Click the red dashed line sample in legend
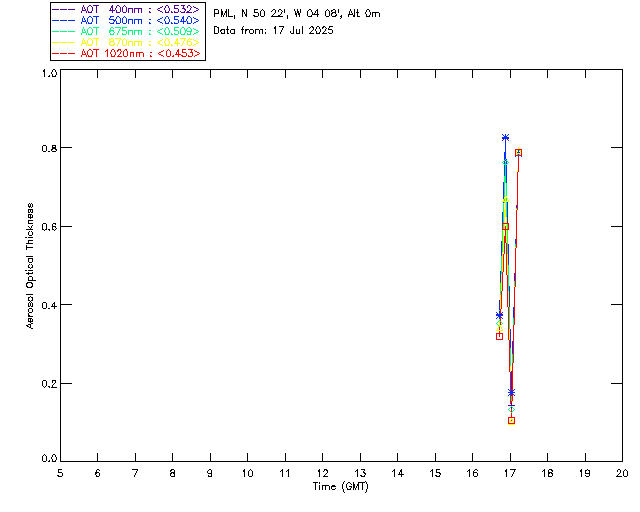 point(64,53)
